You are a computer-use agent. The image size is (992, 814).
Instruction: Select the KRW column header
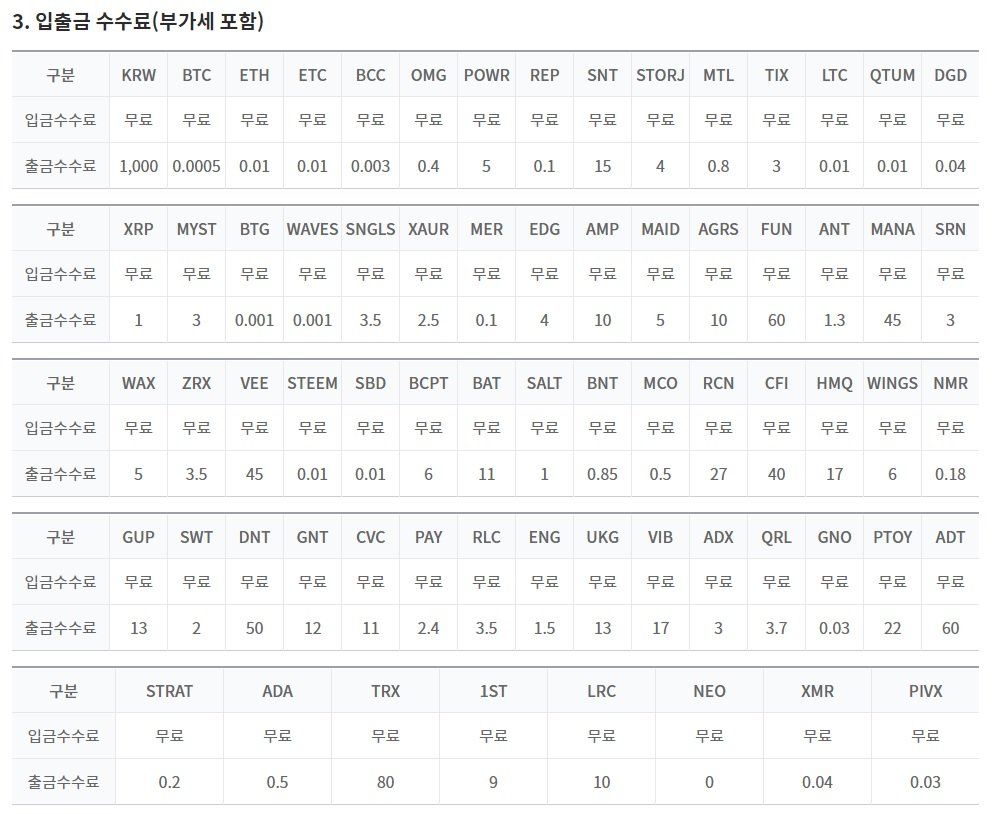[138, 75]
